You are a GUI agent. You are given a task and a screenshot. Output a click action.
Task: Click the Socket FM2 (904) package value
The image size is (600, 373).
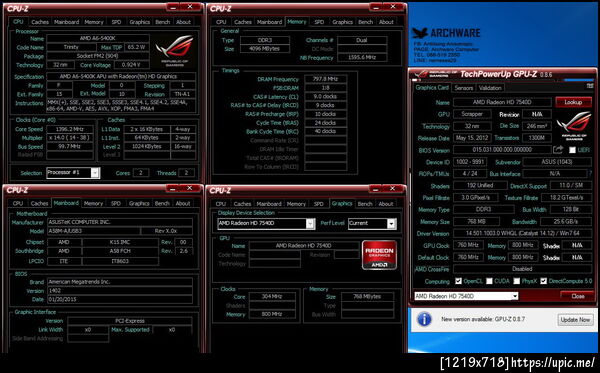pos(98,56)
